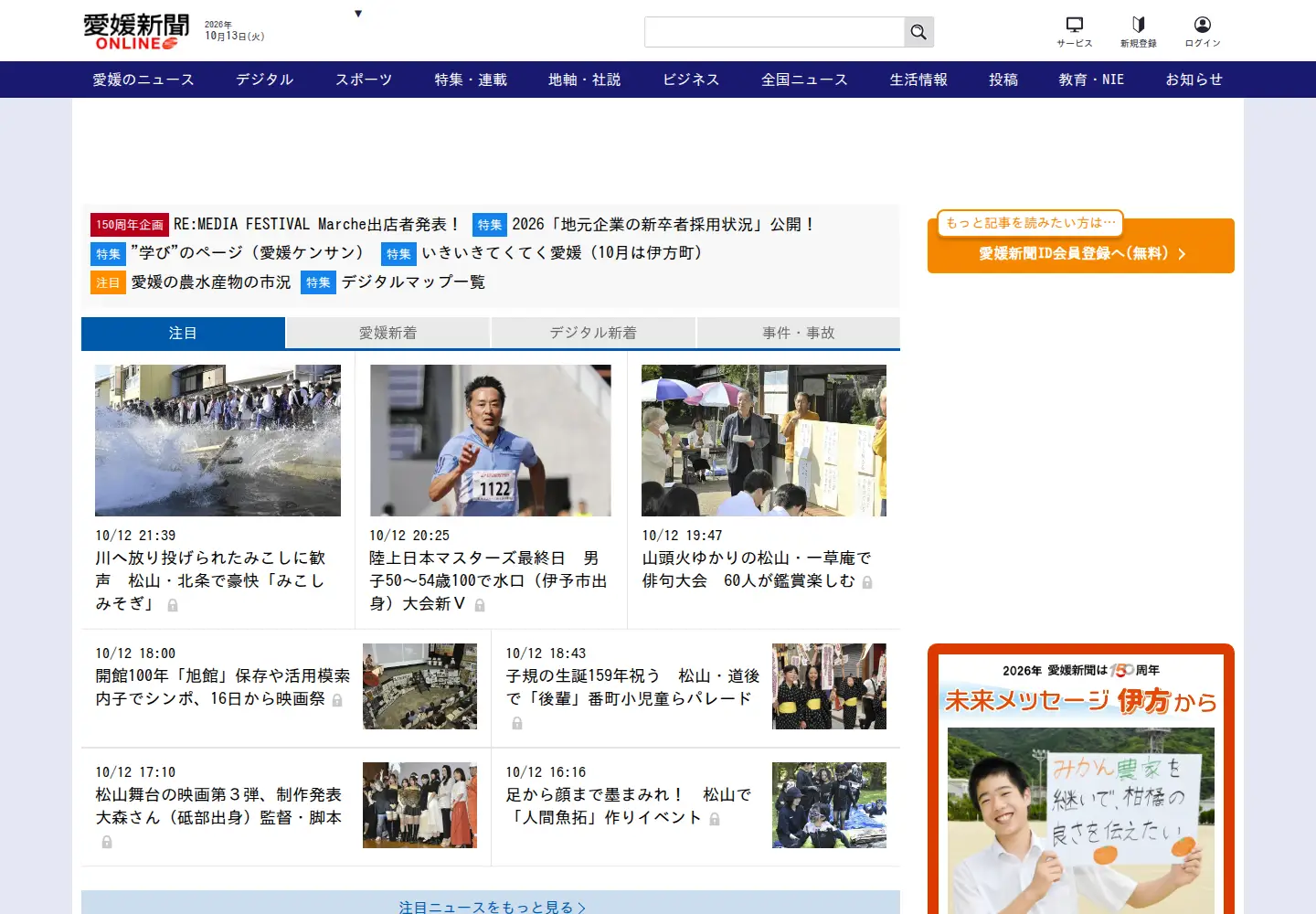Viewport: 1316px width, 914px height.
Task: Open "学び"のページ(愛媛ケンサン) link
Action: (249, 253)
